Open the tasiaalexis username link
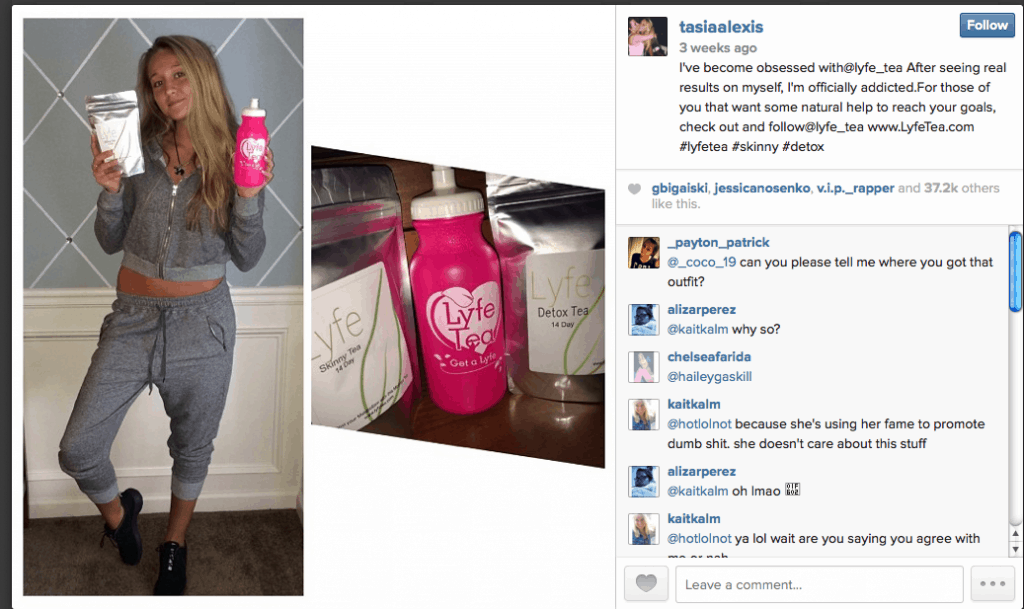The width and height of the screenshot is (1024, 609). [721, 27]
